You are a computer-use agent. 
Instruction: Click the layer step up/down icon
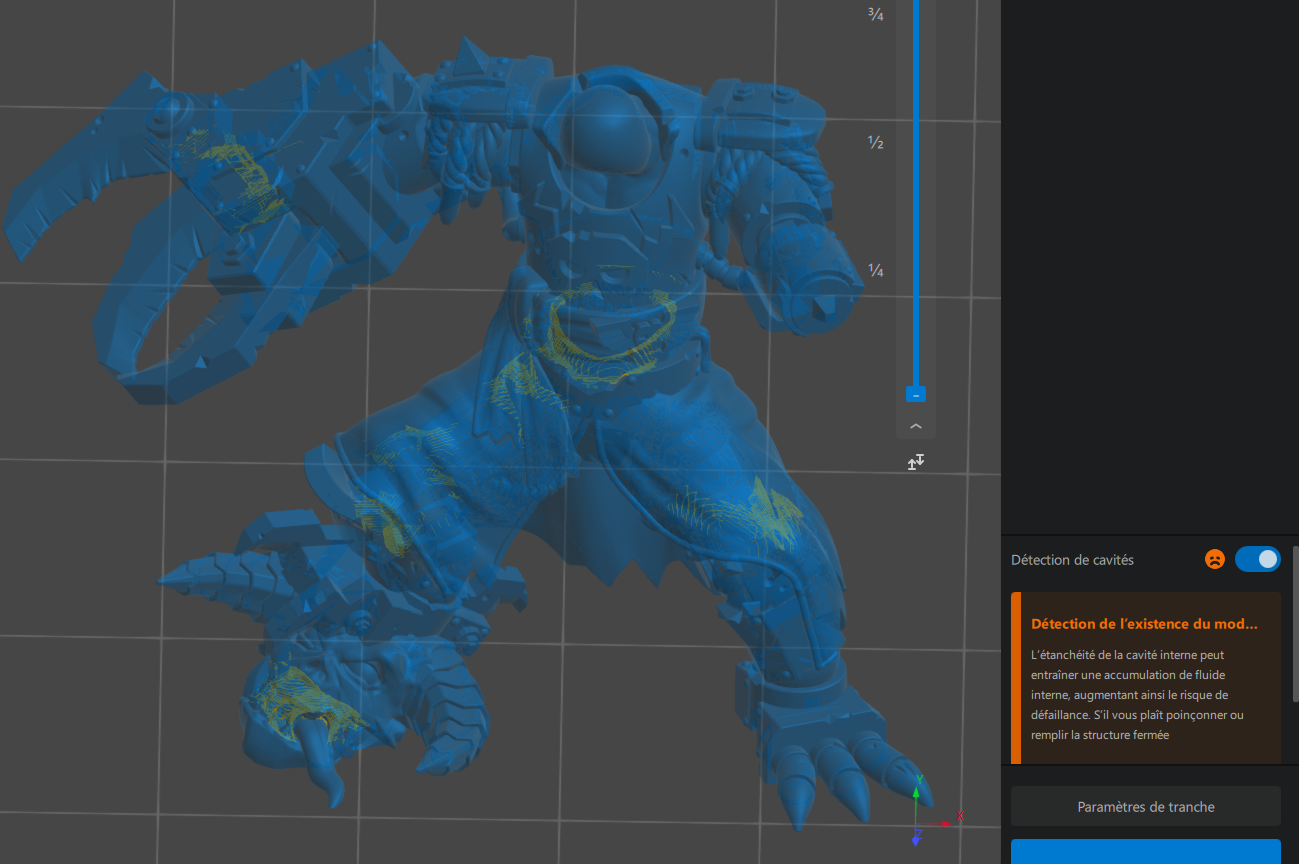tap(916, 462)
